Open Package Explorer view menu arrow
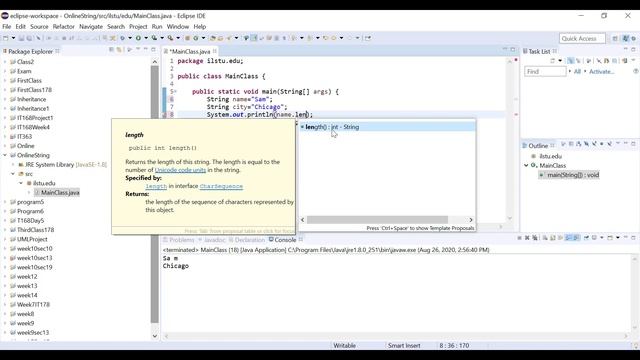The height and width of the screenshot is (360, 640). click(138, 49)
